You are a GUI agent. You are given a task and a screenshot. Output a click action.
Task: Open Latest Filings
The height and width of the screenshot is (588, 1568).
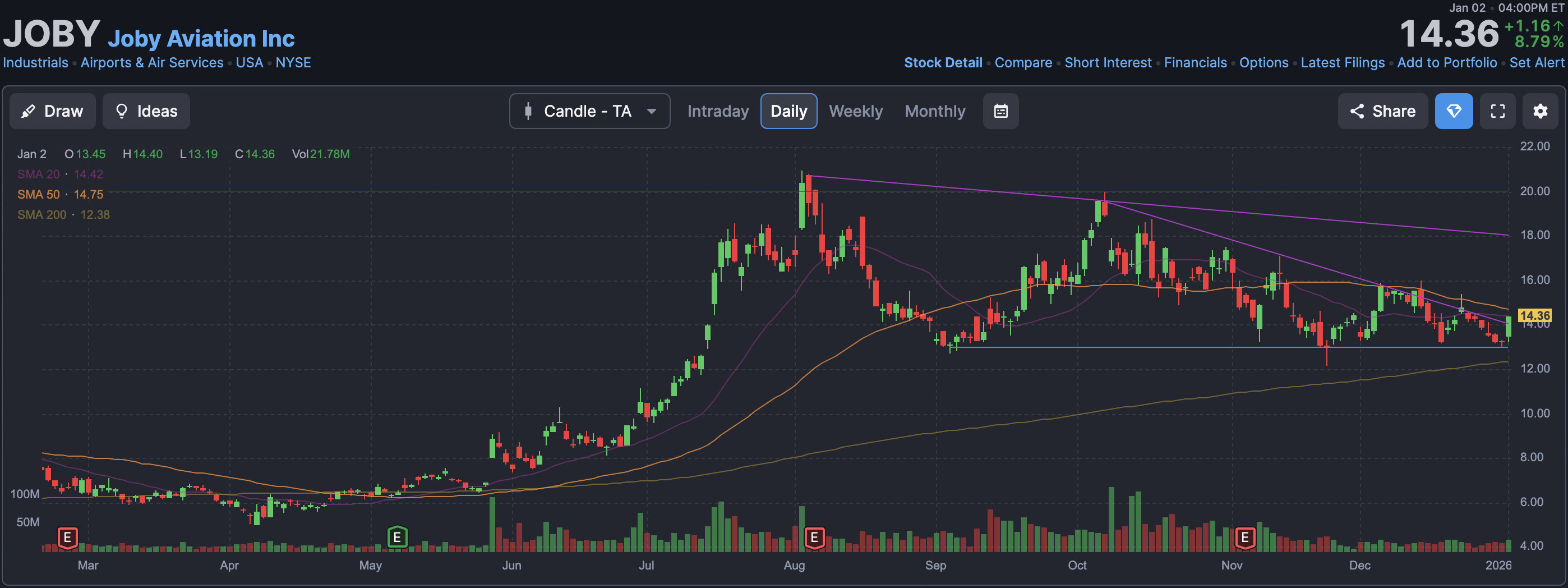point(1342,63)
